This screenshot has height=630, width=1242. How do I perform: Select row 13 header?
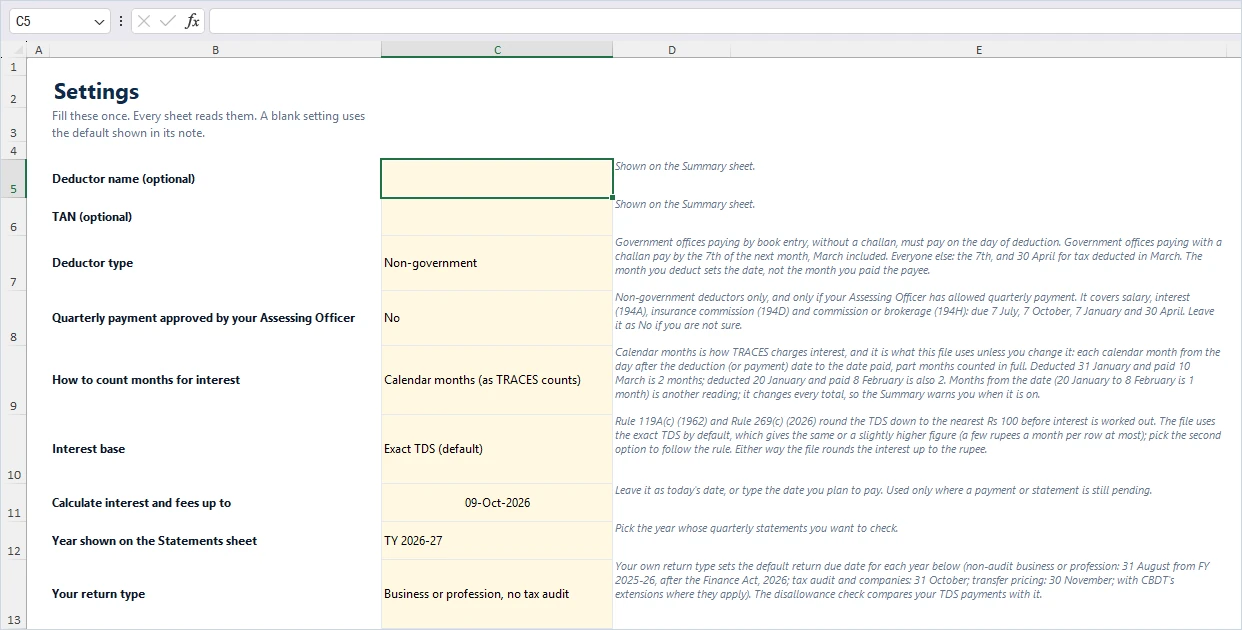pos(14,594)
